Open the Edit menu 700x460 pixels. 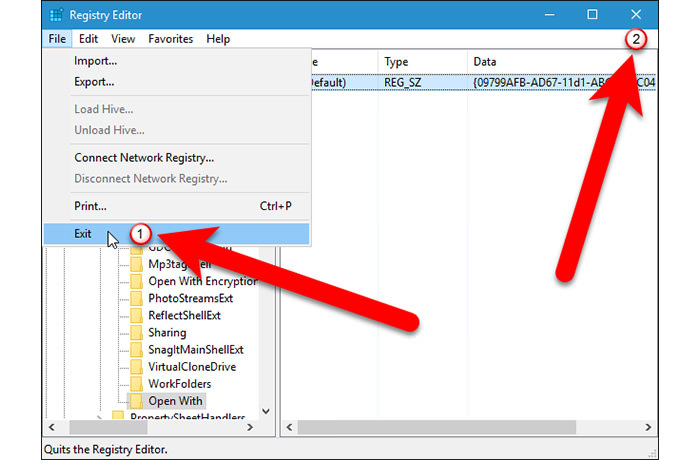[x=89, y=39]
